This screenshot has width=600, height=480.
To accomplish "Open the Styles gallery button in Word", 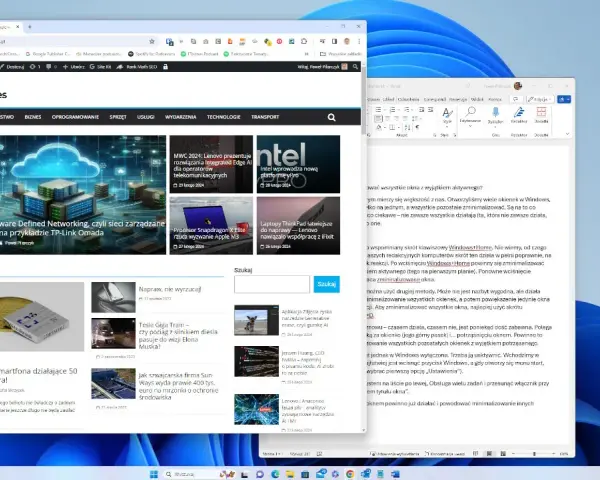I will (447, 116).
